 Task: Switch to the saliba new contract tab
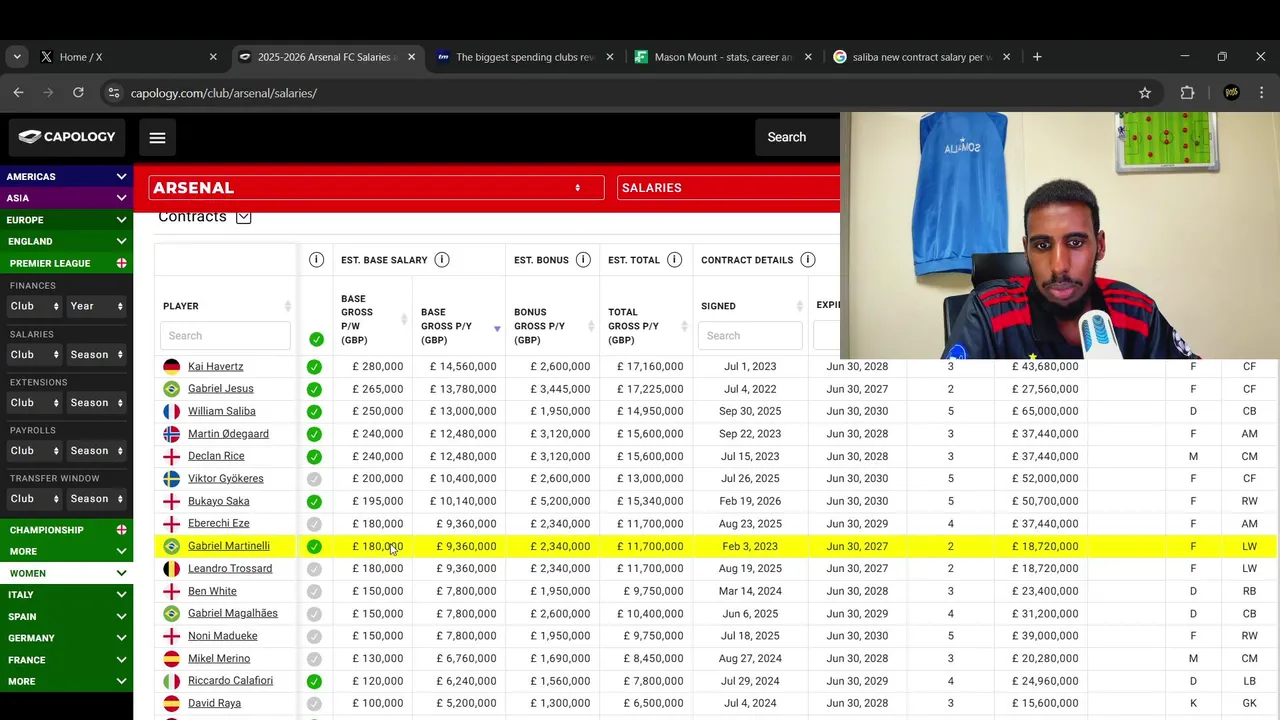[921, 57]
